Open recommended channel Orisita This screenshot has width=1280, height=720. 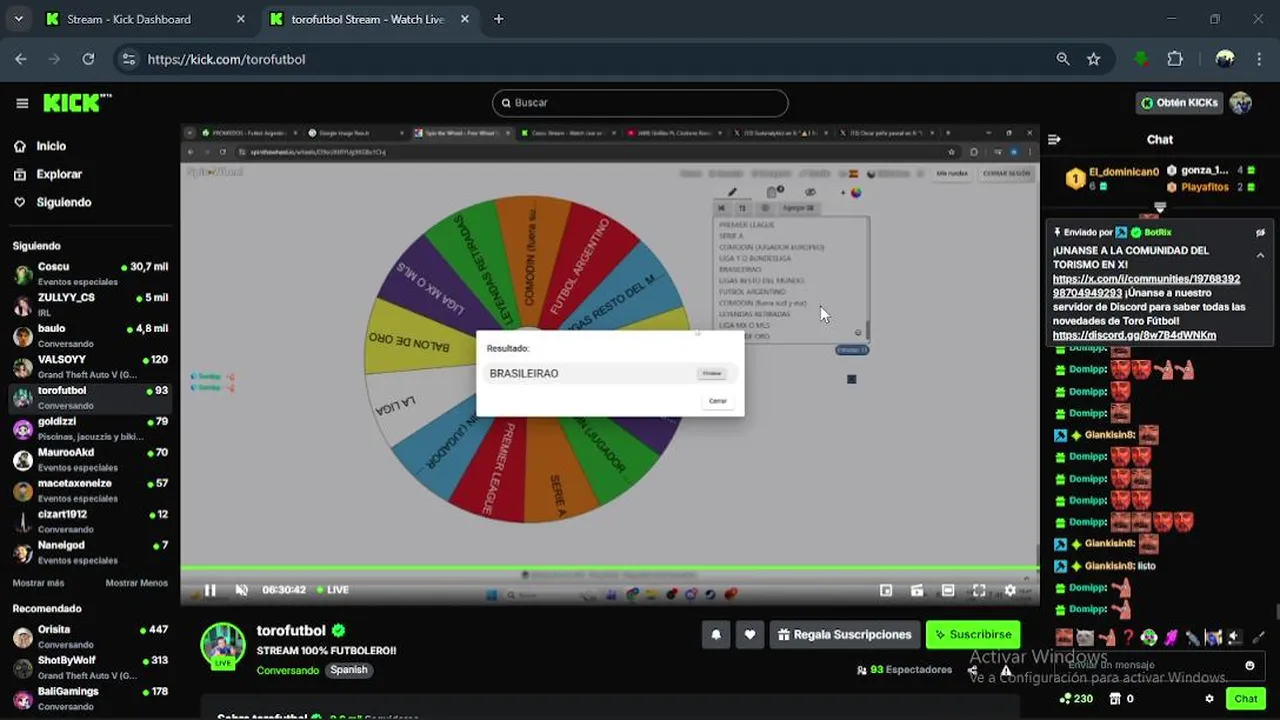pyautogui.click(x=90, y=636)
